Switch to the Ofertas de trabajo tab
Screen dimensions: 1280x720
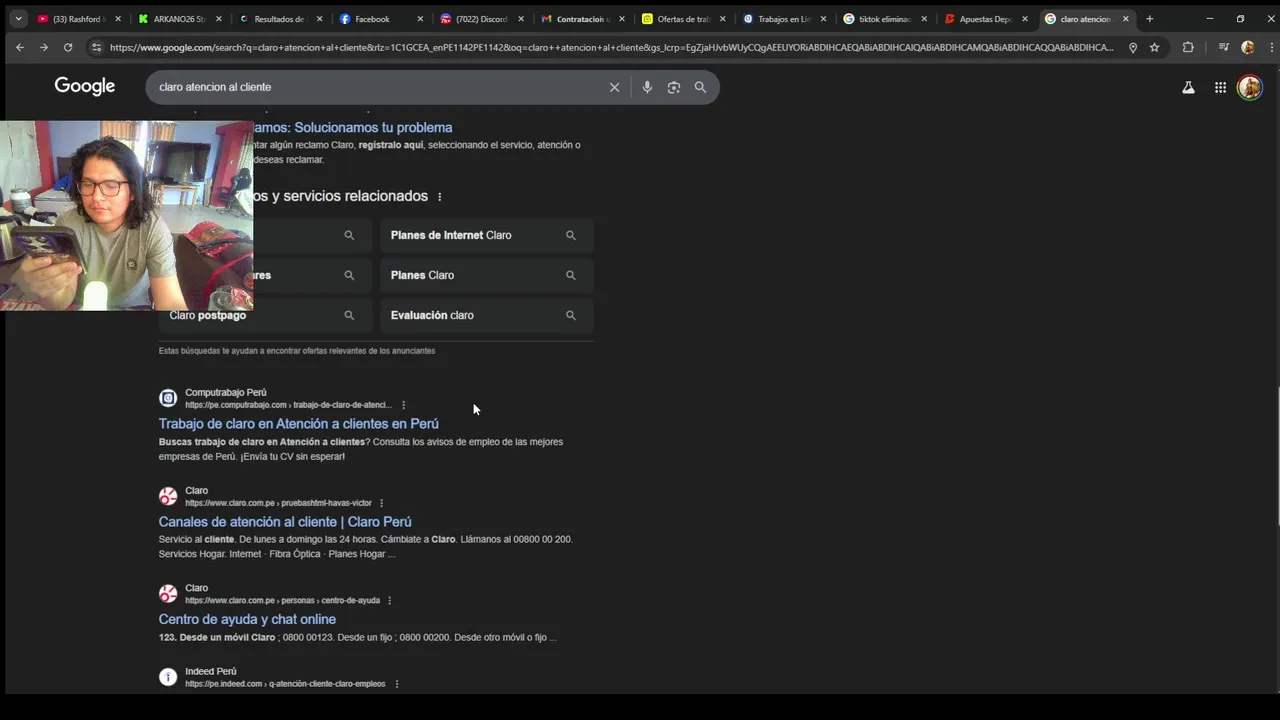pos(683,19)
